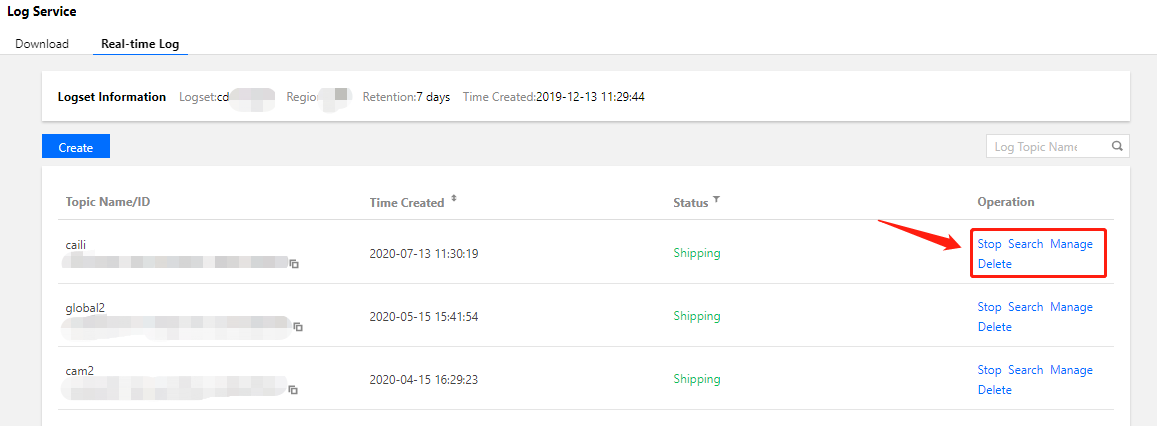The height and width of the screenshot is (426, 1157).
Task: Delete the global2 log topic
Action: pyautogui.click(x=994, y=327)
